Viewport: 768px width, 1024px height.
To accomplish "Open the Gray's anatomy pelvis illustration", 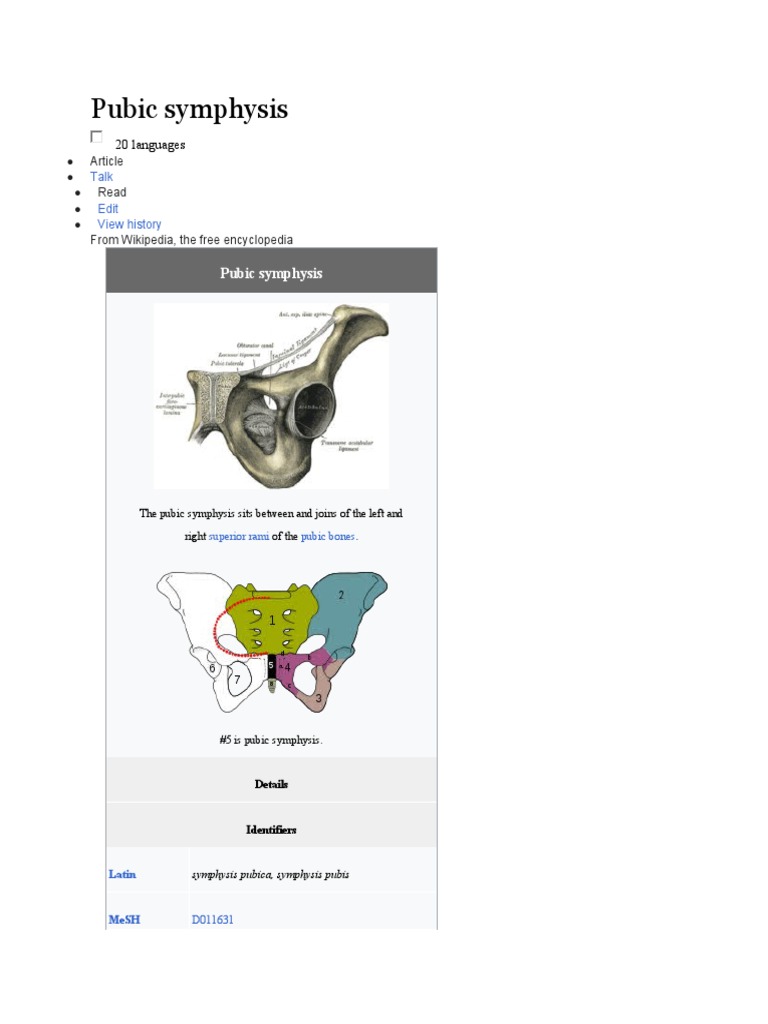I will [x=271, y=396].
